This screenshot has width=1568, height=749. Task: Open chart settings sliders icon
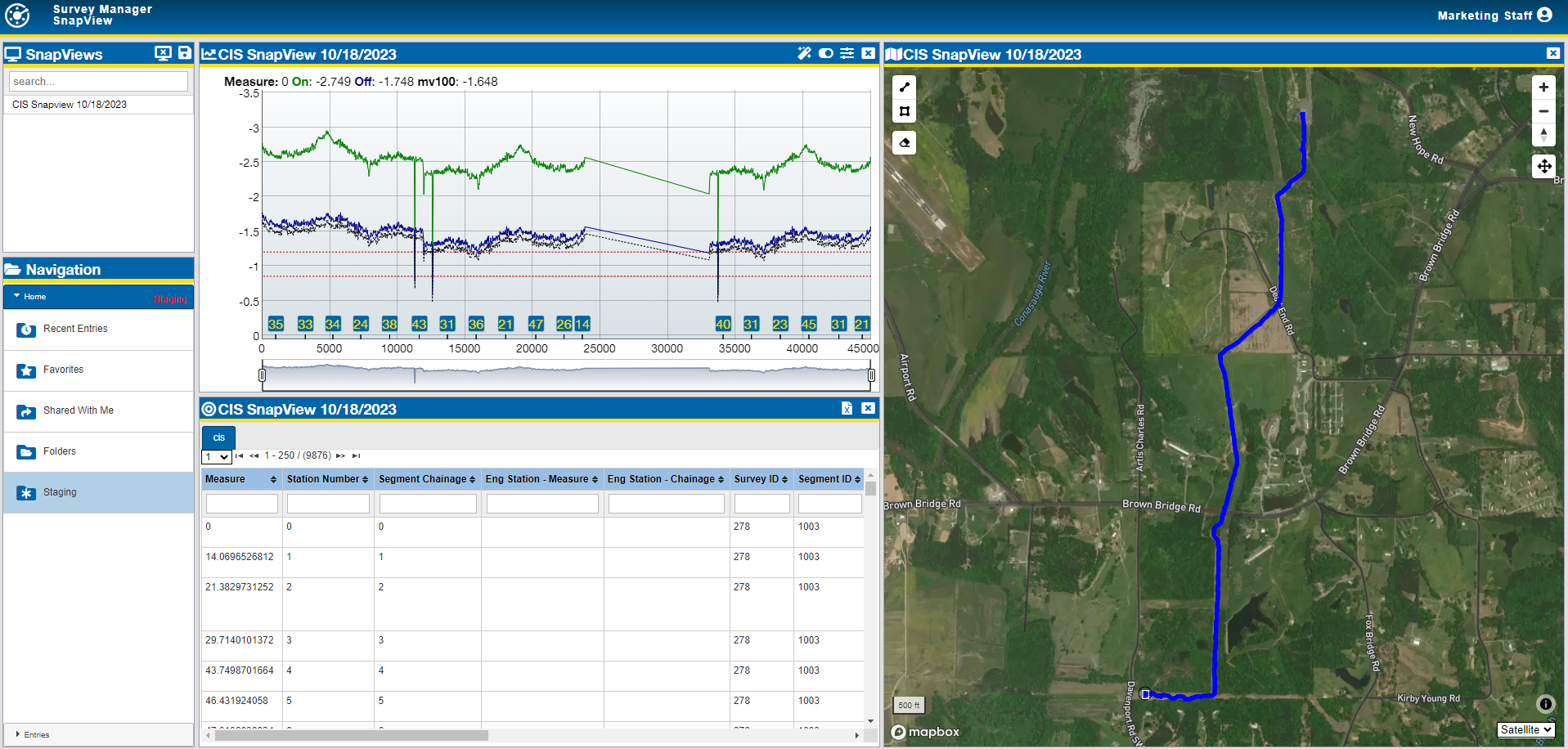tap(847, 53)
